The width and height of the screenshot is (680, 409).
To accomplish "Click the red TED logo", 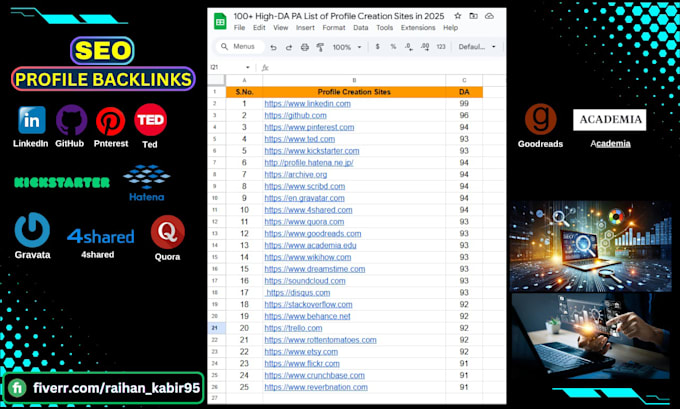I will pos(150,120).
